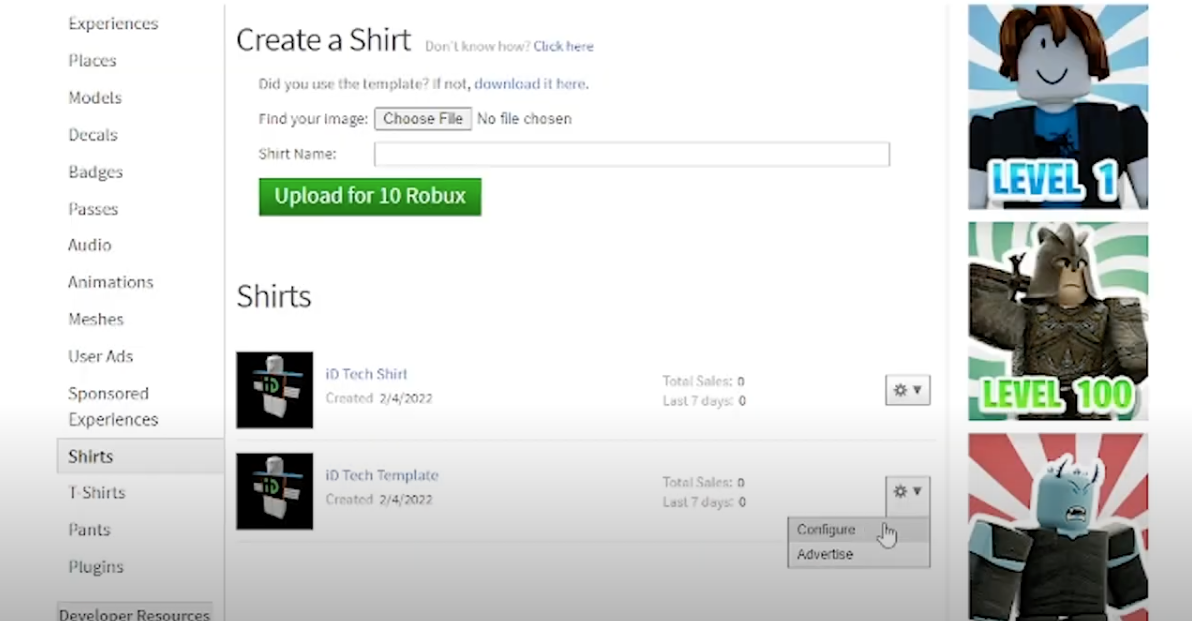1192x621 pixels.
Task: Choose Advertise from the context menu
Action: click(824, 553)
